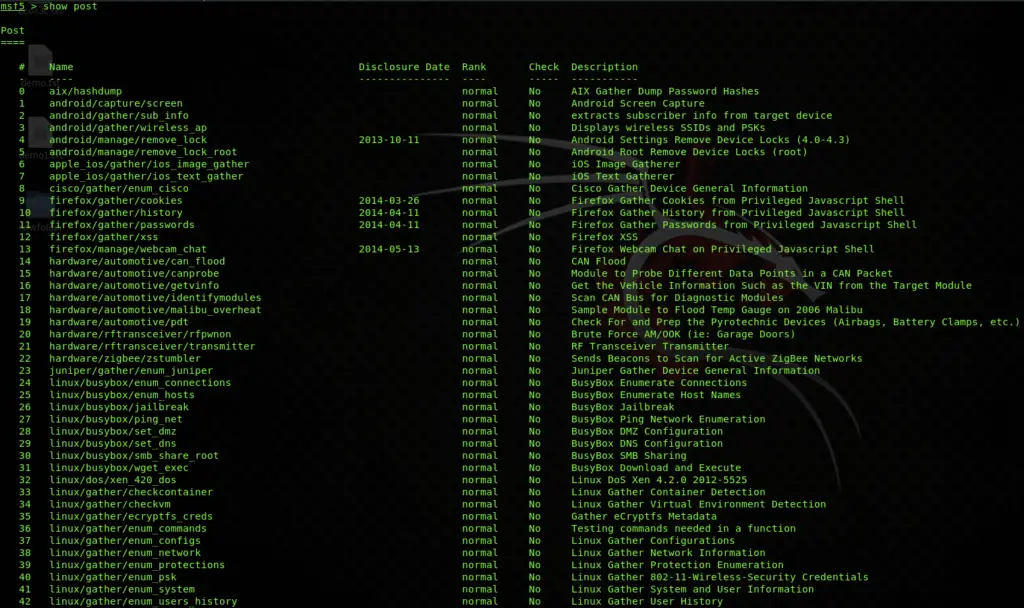Image resolution: width=1024 pixels, height=608 pixels.
Task: Select module 'linux/busybox/enum_connections'
Action: click(x=140, y=383)
